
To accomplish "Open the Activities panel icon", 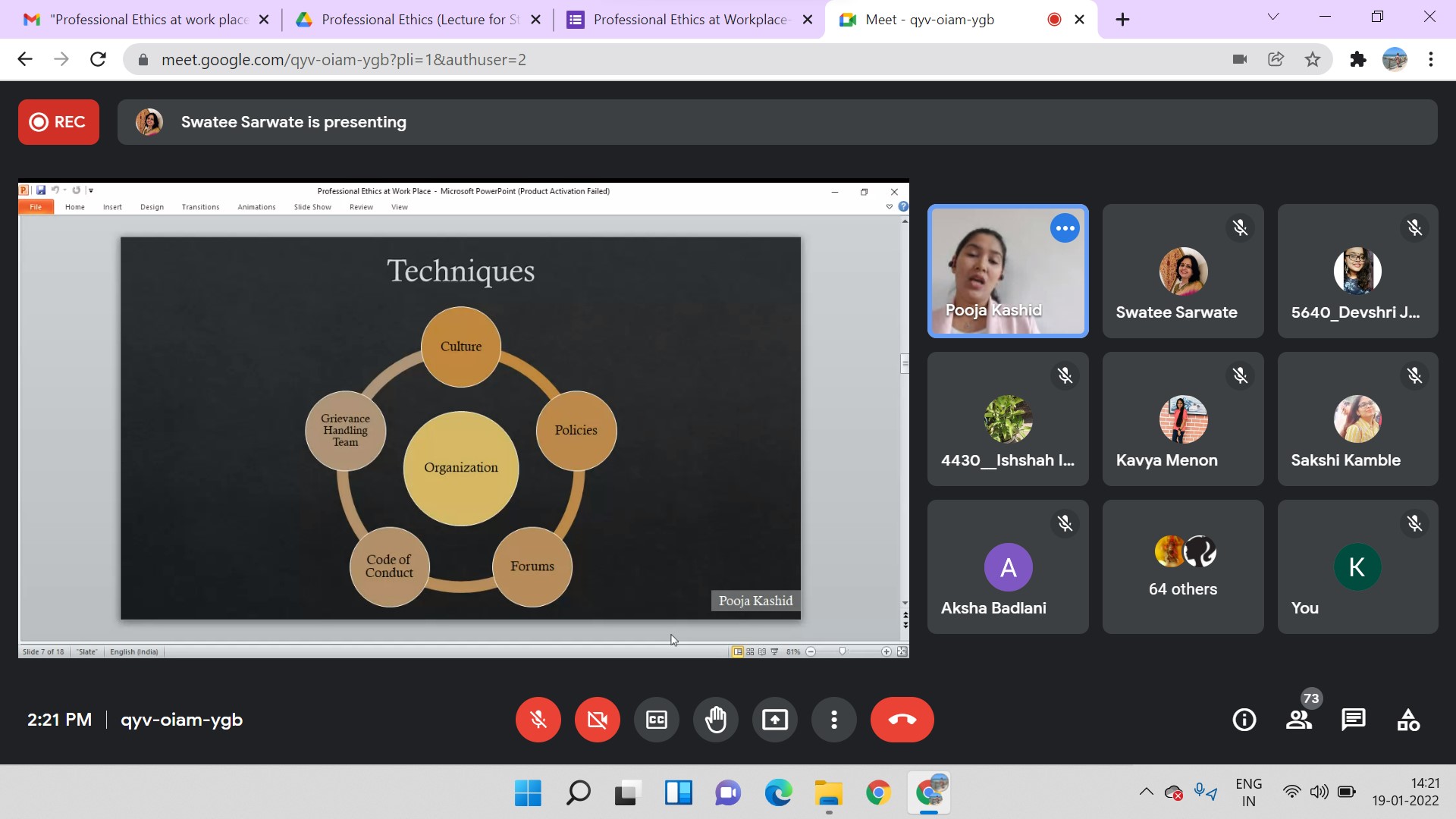I will point(1408,719).
